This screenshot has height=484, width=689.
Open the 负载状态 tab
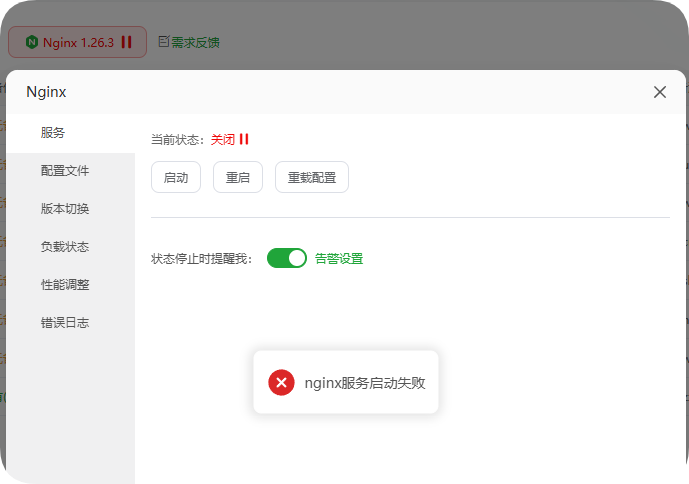click(x=71, y=247)
